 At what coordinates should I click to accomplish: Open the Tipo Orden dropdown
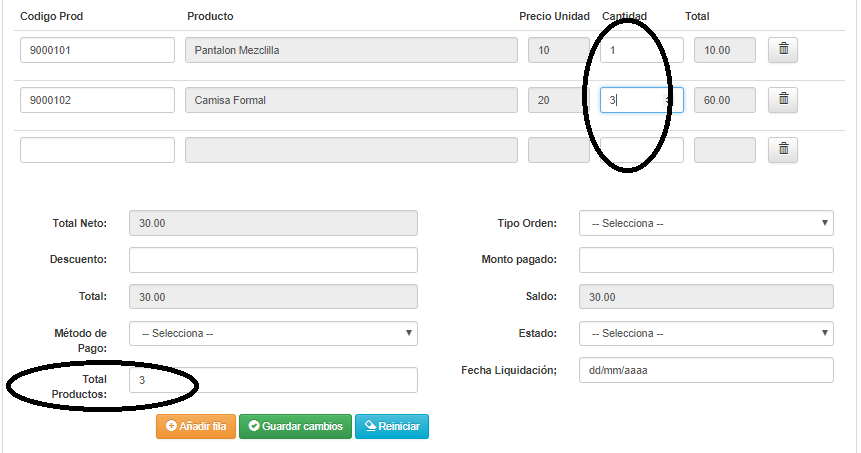tap(706, 223)
